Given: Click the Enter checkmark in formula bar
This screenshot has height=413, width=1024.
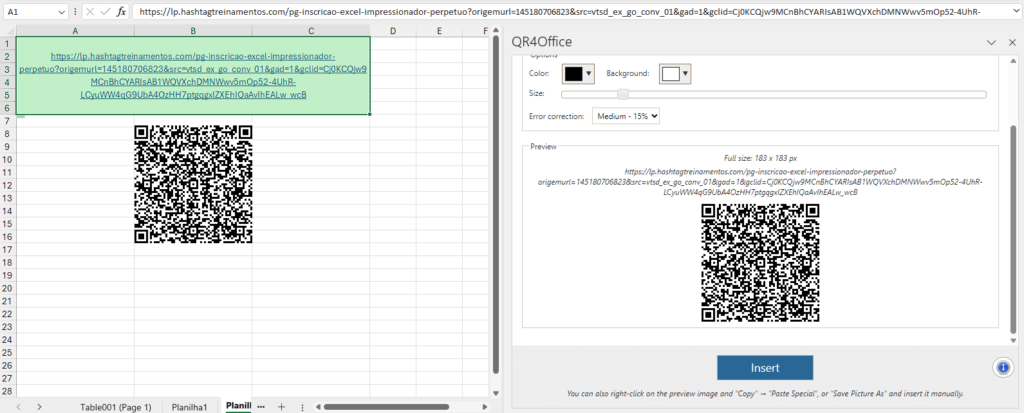Looking at the screenshot, I should (105, 12).
